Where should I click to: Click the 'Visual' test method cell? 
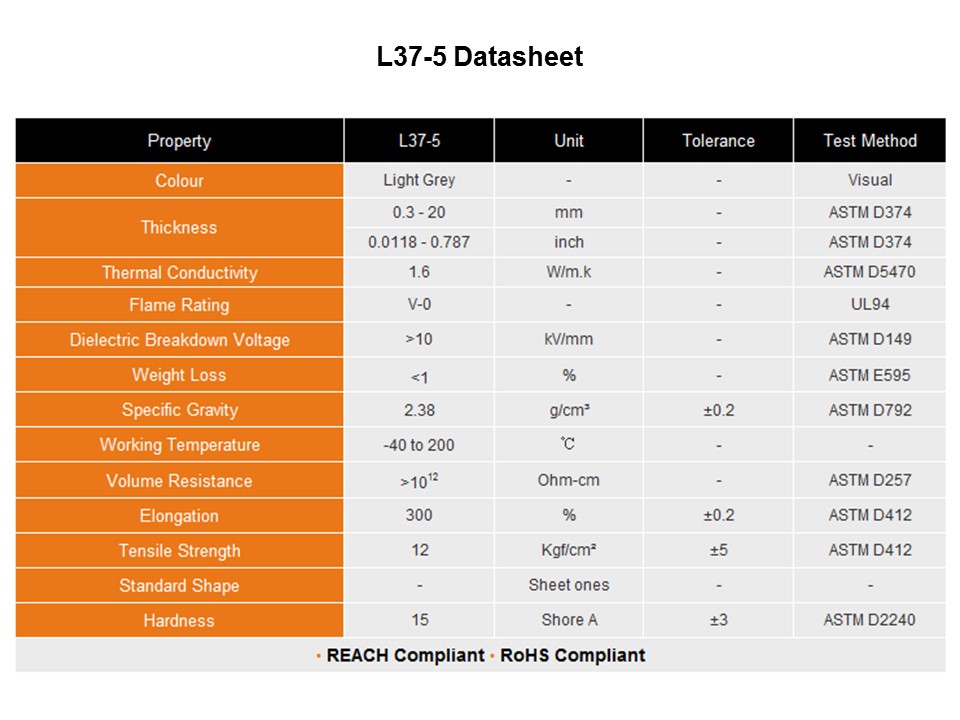pos(870,180)
